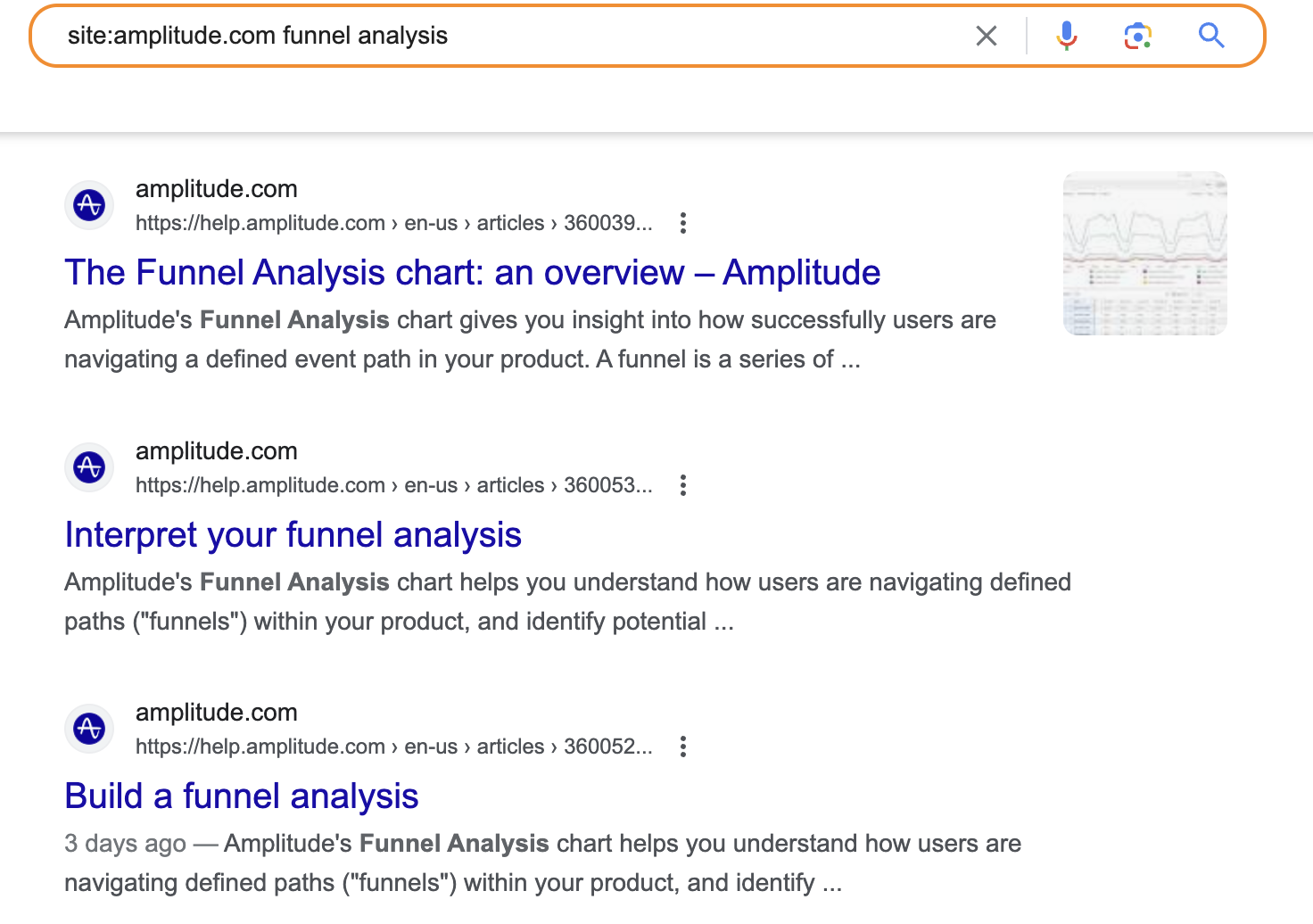This screenshot has height=924, width=1313.
Task: Click the Amplitude favicon beside Interpret your funnel analysis
Action: 89,467
